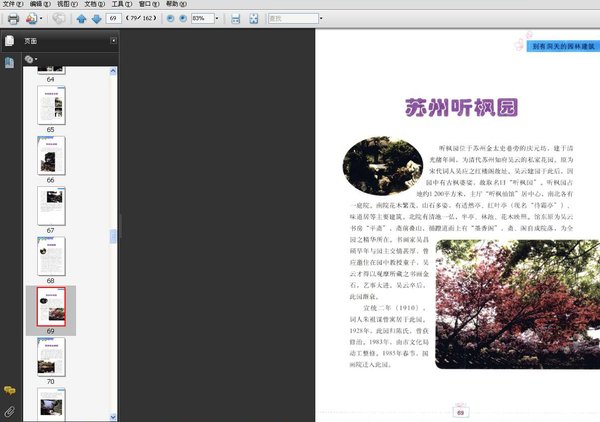The width and height of the screenshot is (600, 422).
Task: Expand the zoom level dropdown arrow
Action: click(217, 18)
